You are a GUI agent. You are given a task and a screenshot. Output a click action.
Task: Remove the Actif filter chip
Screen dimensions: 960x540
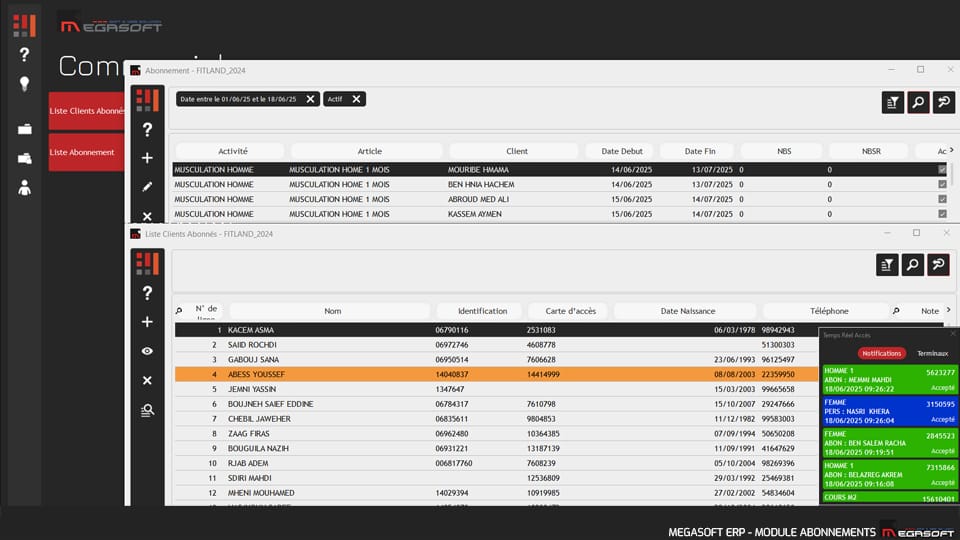tap(356, 99)
